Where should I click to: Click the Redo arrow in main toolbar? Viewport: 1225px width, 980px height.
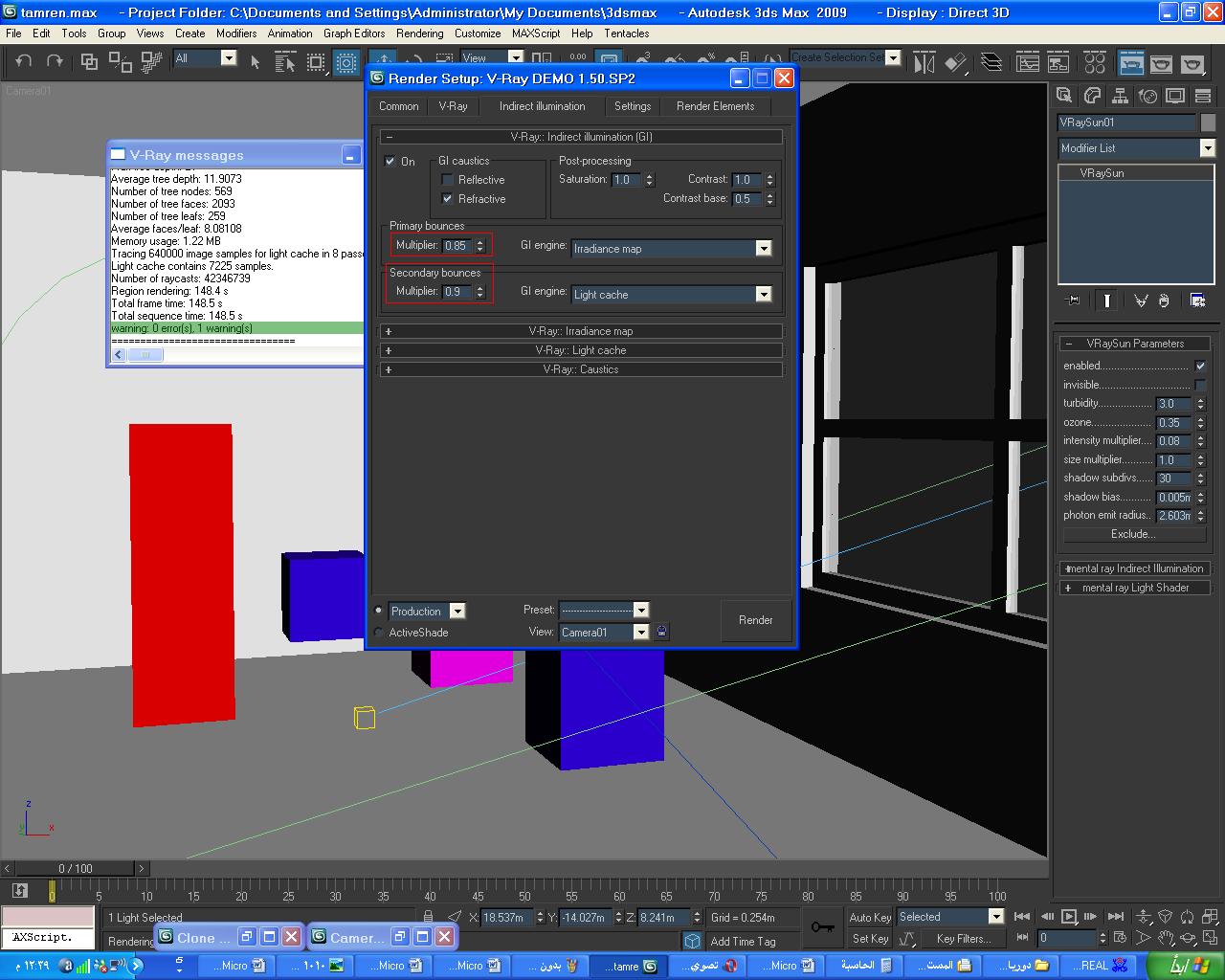[x=55, y=61]
